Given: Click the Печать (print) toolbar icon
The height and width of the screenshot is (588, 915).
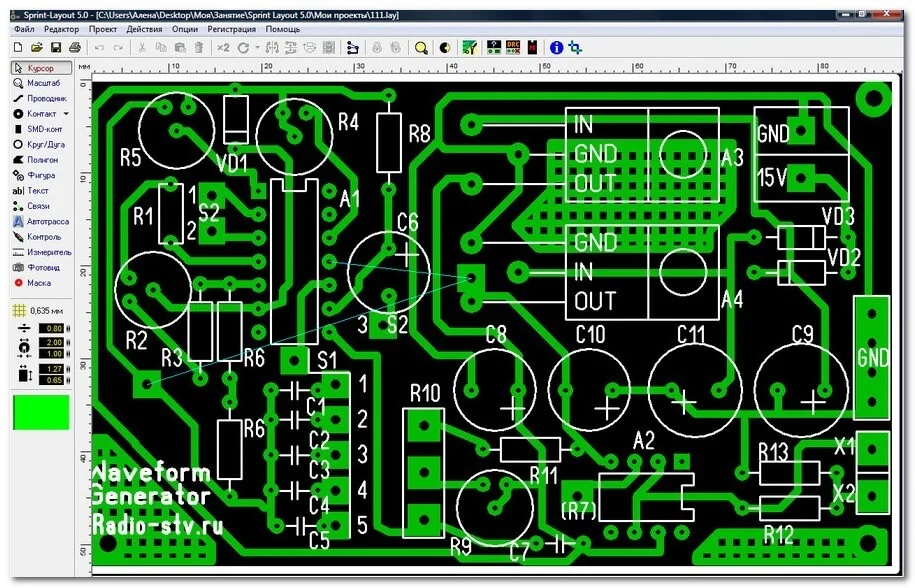Looking at the screenshot, I should [73, 47].
